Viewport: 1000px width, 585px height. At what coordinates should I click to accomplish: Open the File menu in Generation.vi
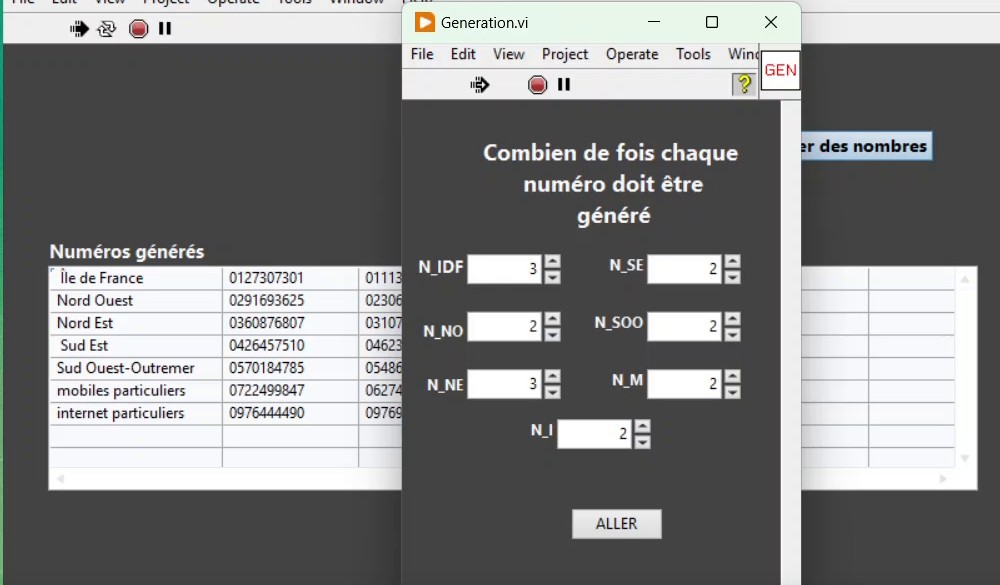(422, 54)
